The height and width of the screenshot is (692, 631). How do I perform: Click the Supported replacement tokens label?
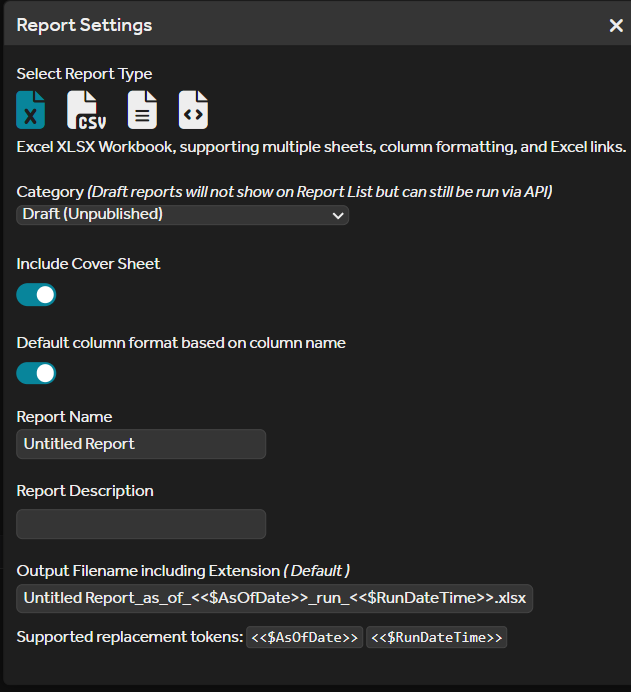point(129,637)
